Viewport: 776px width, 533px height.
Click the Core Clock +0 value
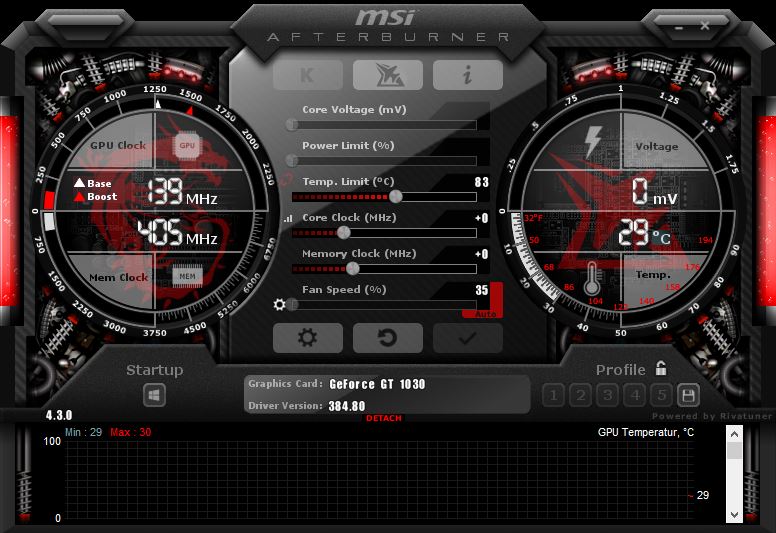[x=482, y=218]
